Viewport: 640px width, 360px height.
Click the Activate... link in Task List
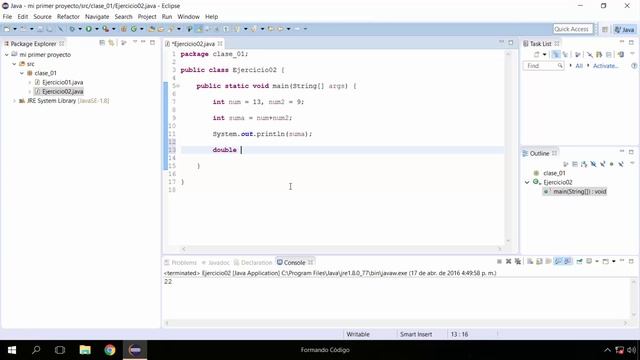pos(605,66)
